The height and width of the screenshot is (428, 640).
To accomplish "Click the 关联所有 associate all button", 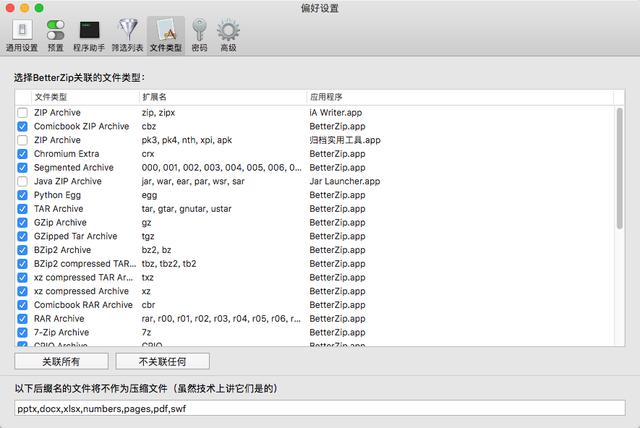I will [x=61, y=361].
